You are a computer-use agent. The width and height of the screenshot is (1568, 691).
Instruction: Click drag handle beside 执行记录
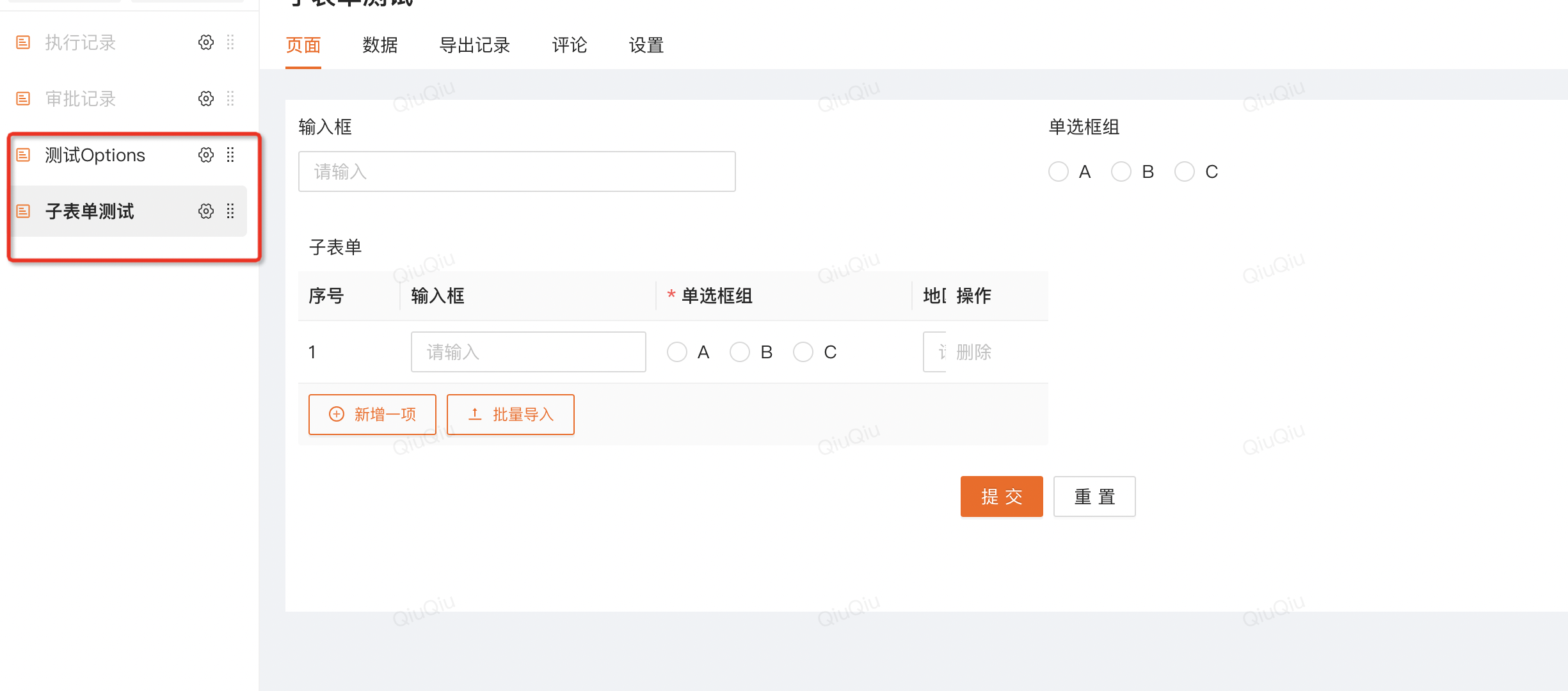coord(230,42)
